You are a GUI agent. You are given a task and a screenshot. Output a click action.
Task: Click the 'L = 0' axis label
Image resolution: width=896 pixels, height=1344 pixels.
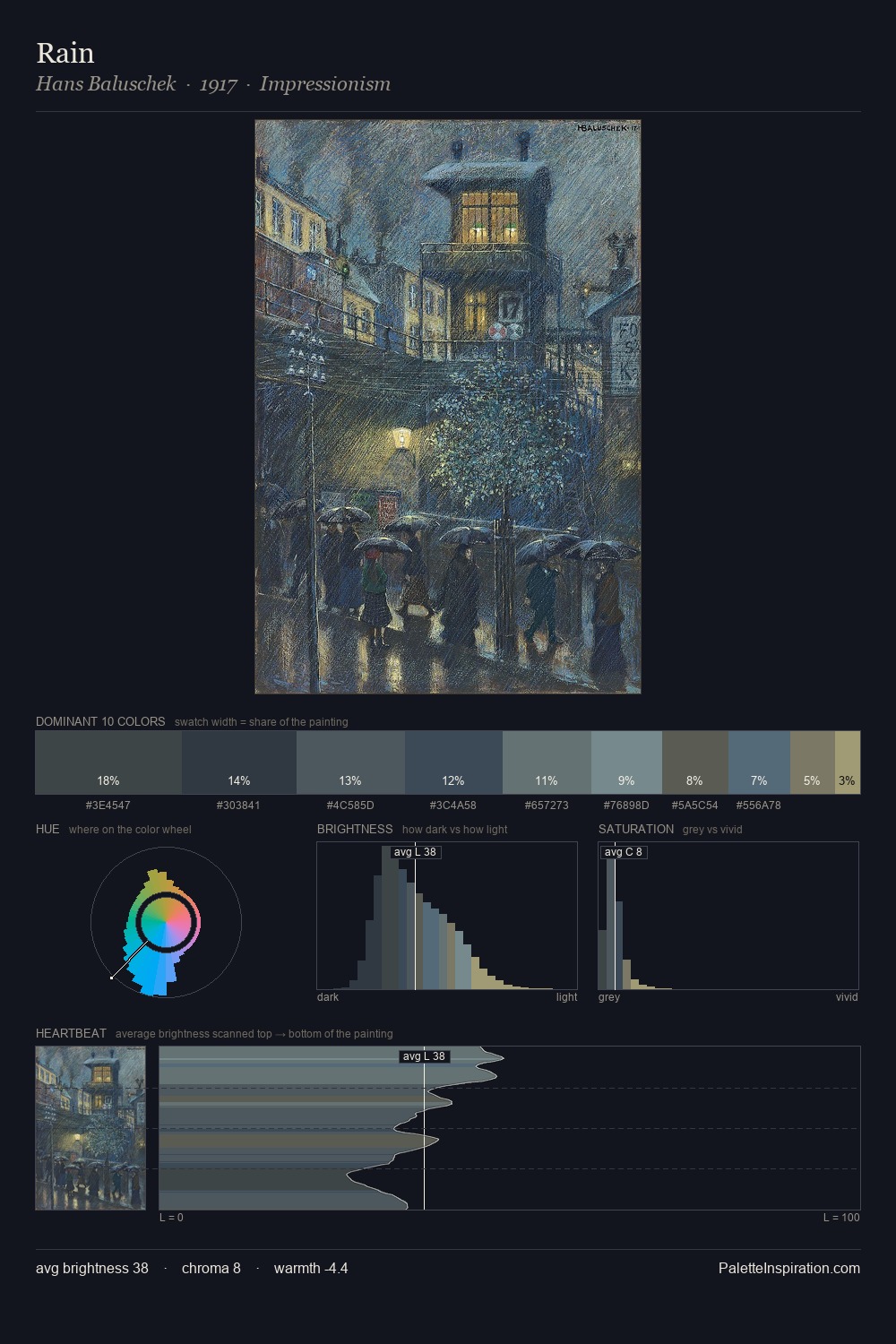point(171,1218)
